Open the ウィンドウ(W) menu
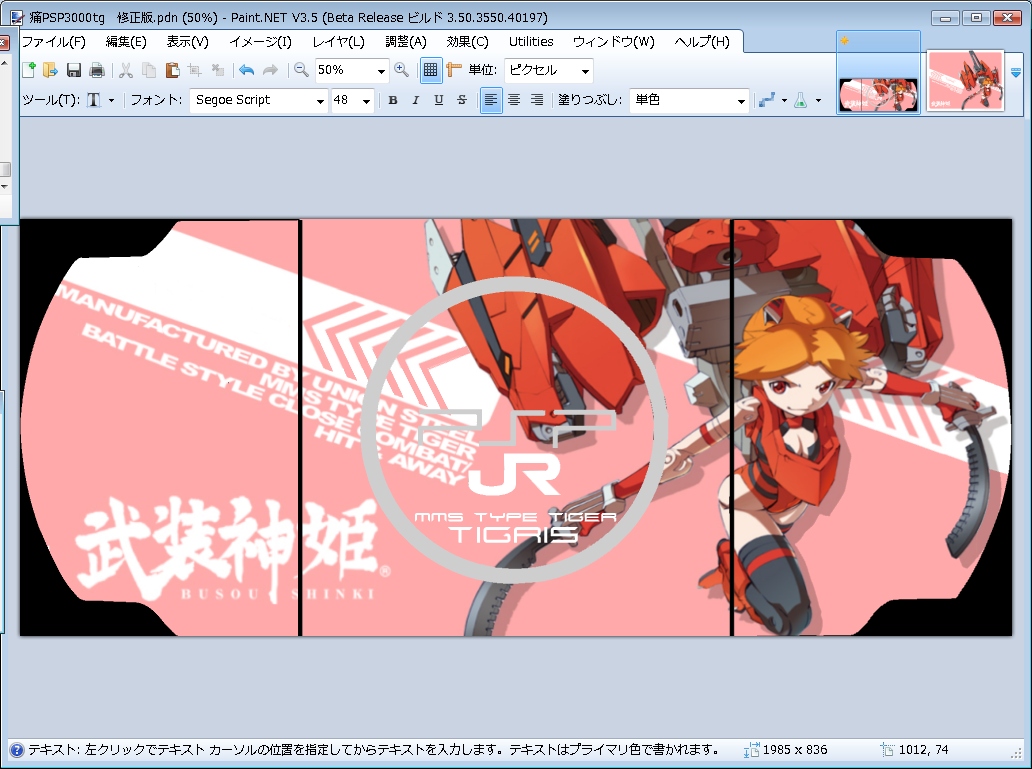Screen dimensions: 1032x769 [613, 41]
